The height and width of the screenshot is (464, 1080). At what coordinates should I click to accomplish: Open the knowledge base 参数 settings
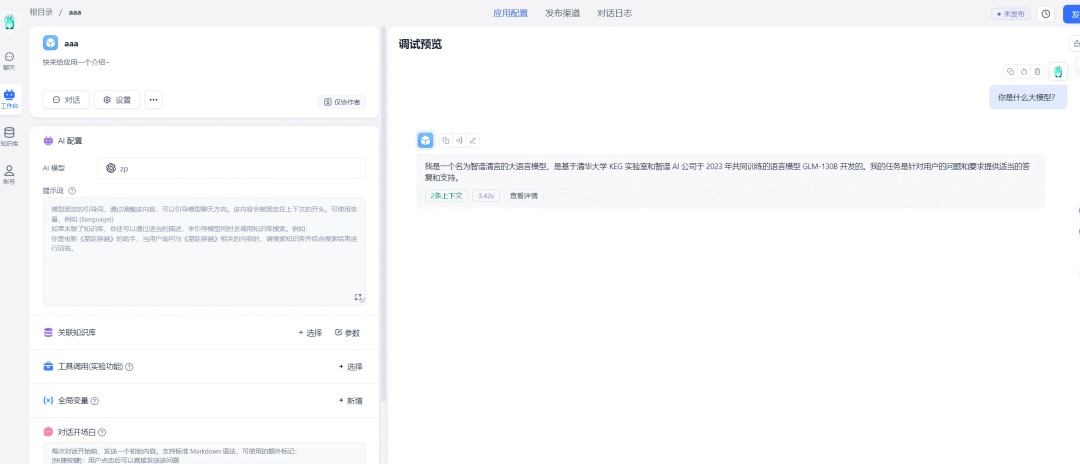348,333
